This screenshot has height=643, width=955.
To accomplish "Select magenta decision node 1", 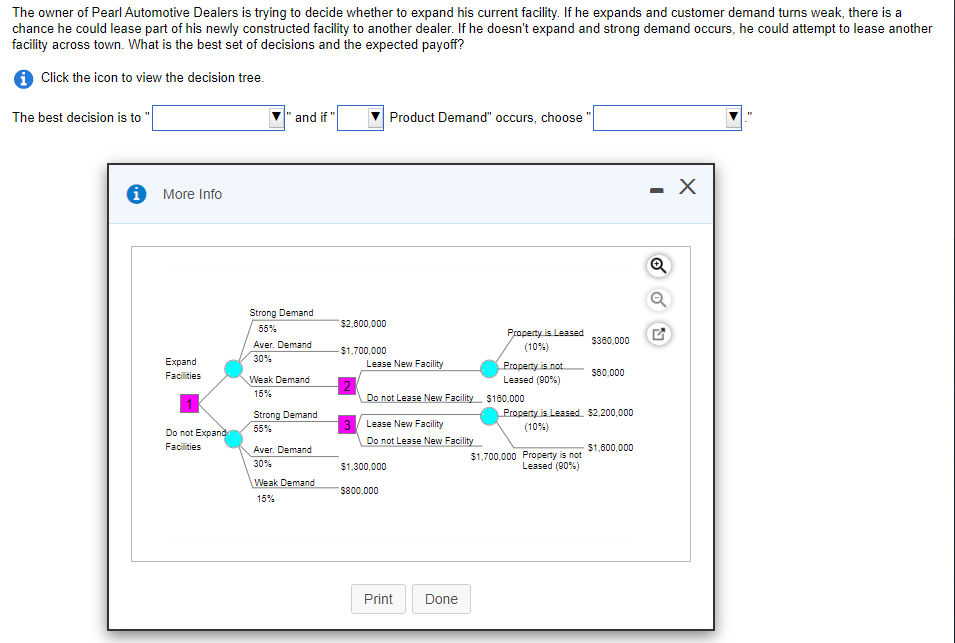I will point(190,403).
